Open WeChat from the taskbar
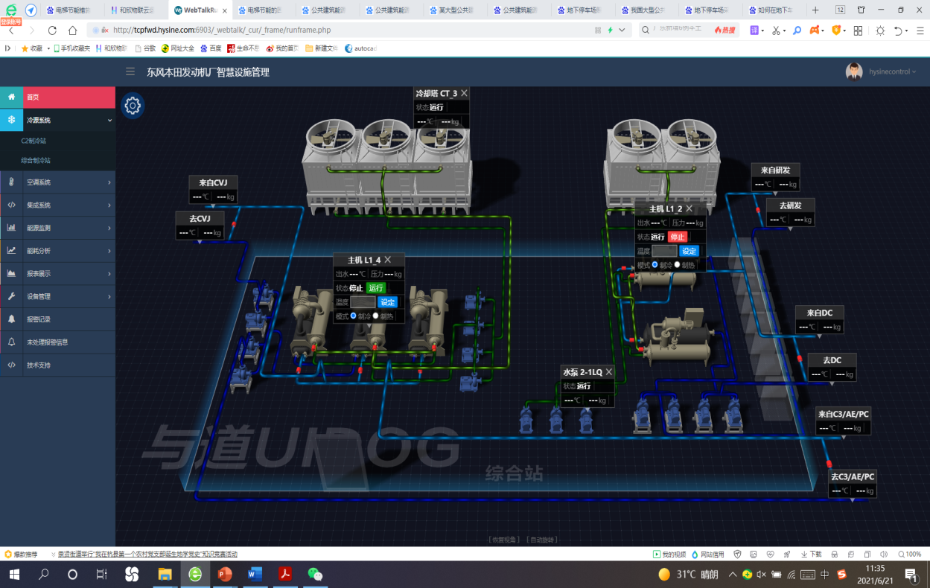This screenshot has width=930, height=588. (x=315, y=574)
